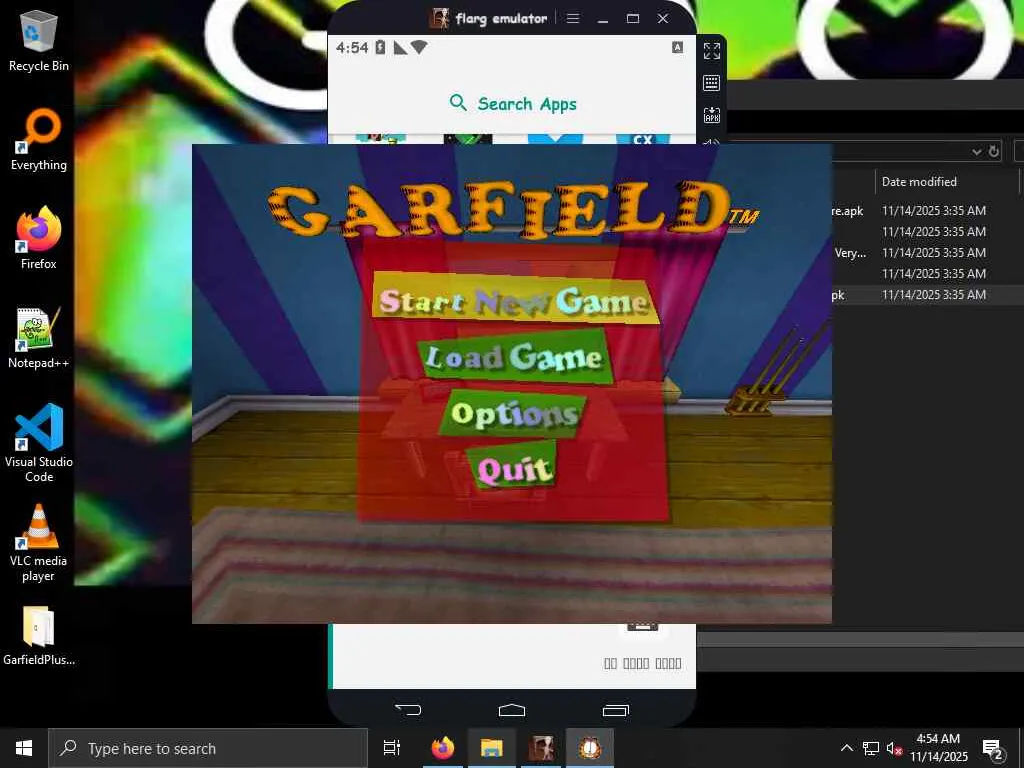
Task: Start a new Garfield game
Action: pos(515,299)
